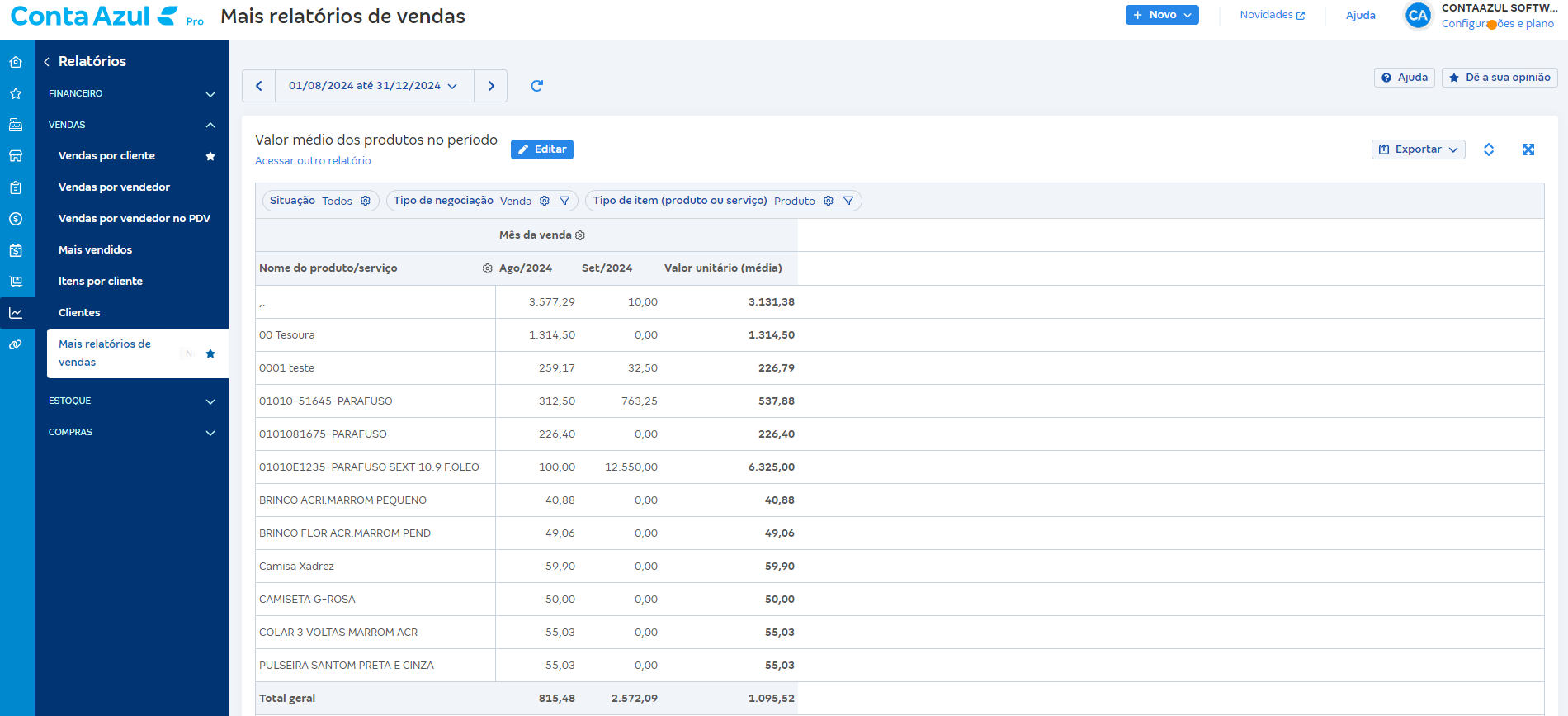This screenshot has height=716, width=1568.
Task: Select the Set/2024 column header
Action: tap(607, 268)
